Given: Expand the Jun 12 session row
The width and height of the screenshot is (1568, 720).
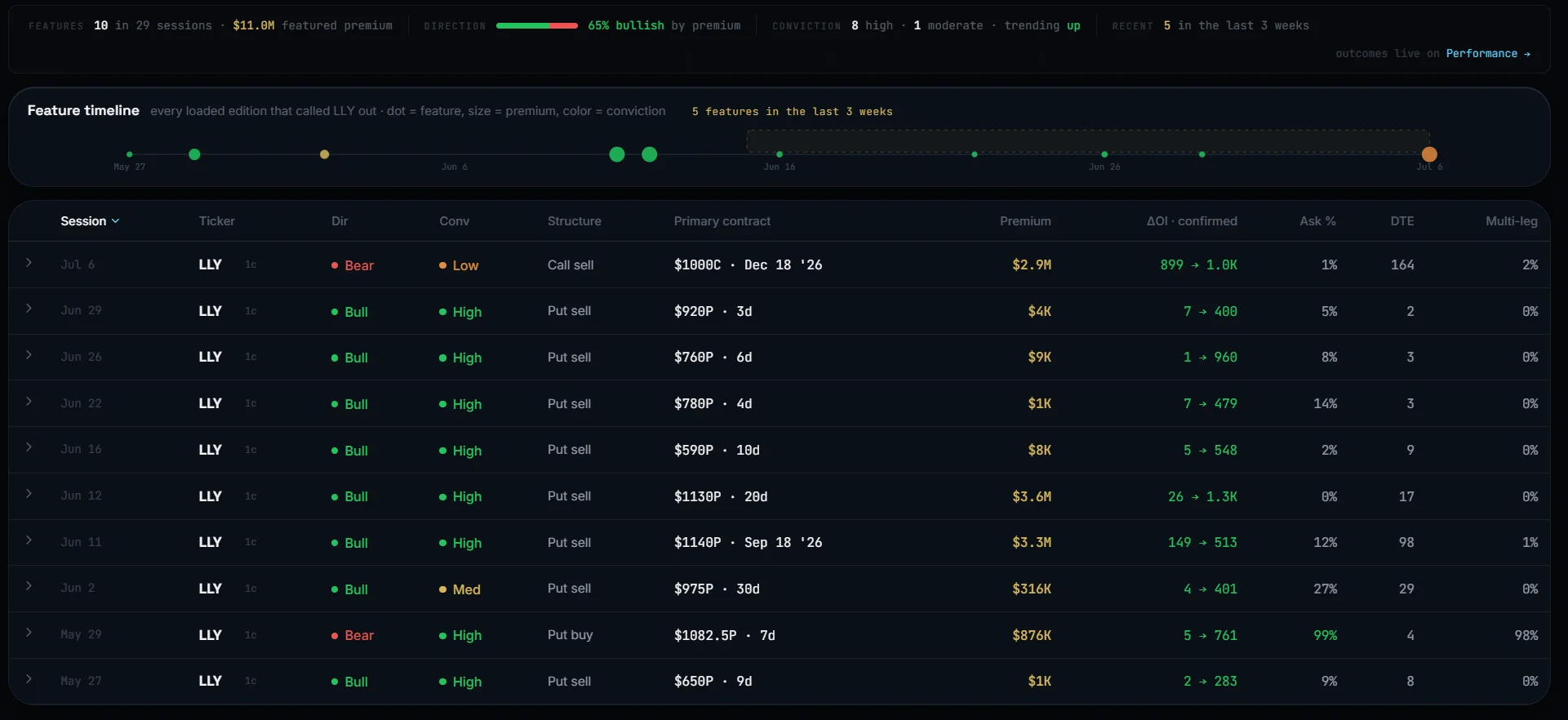Looking at the screenshot, I should pyautogui.click(x=29, y=494).
